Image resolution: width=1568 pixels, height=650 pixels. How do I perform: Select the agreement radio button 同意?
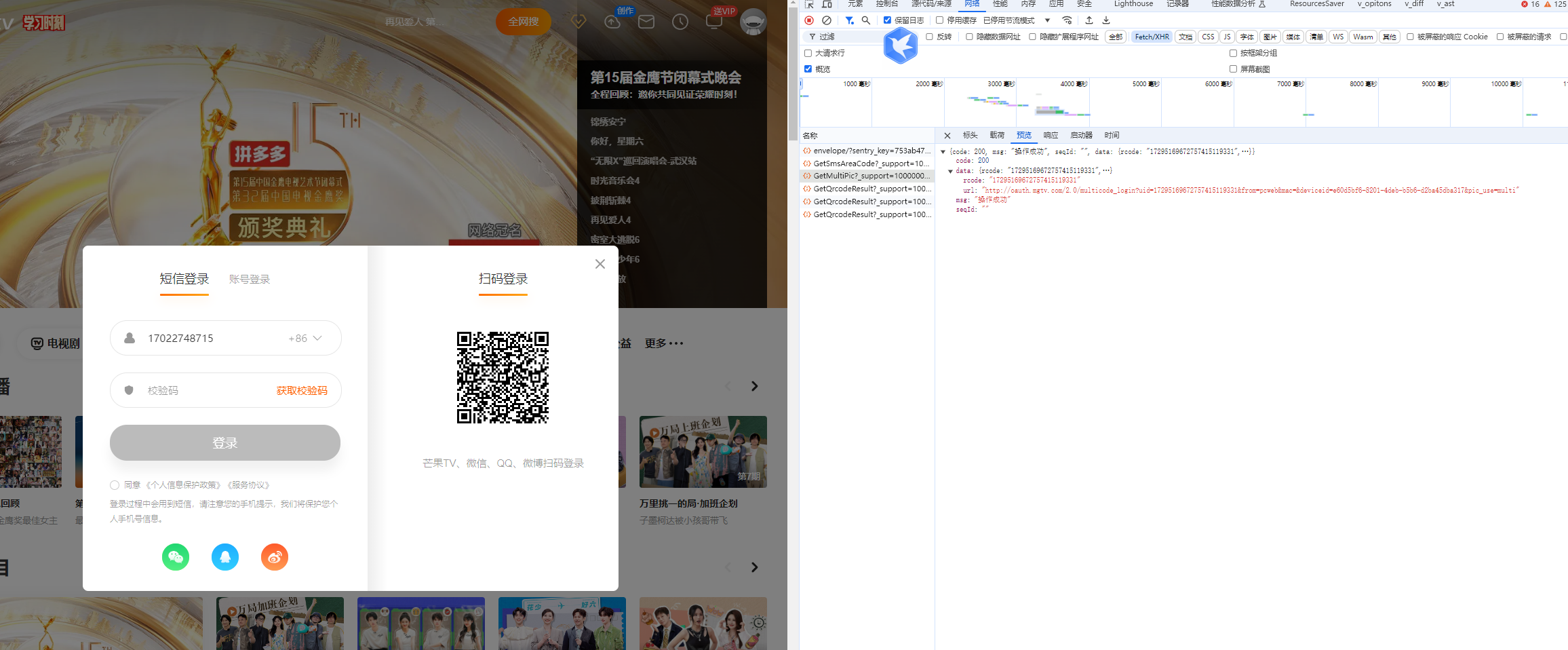[115, 485]
